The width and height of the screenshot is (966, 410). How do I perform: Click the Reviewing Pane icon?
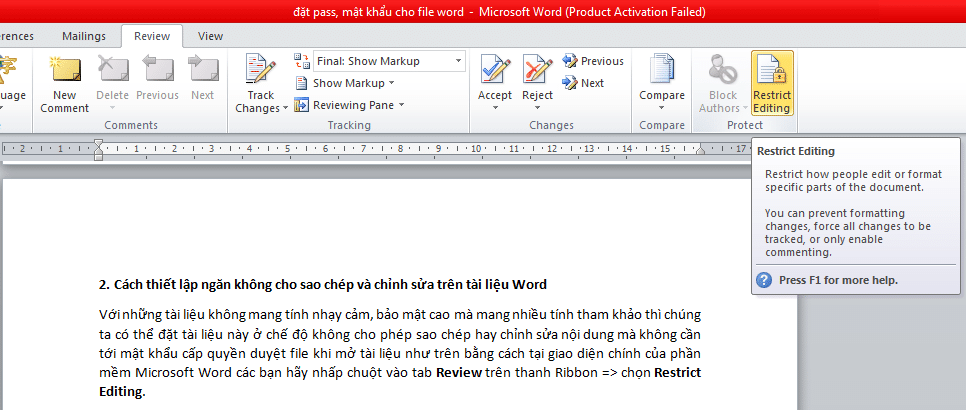click(301, 105)
